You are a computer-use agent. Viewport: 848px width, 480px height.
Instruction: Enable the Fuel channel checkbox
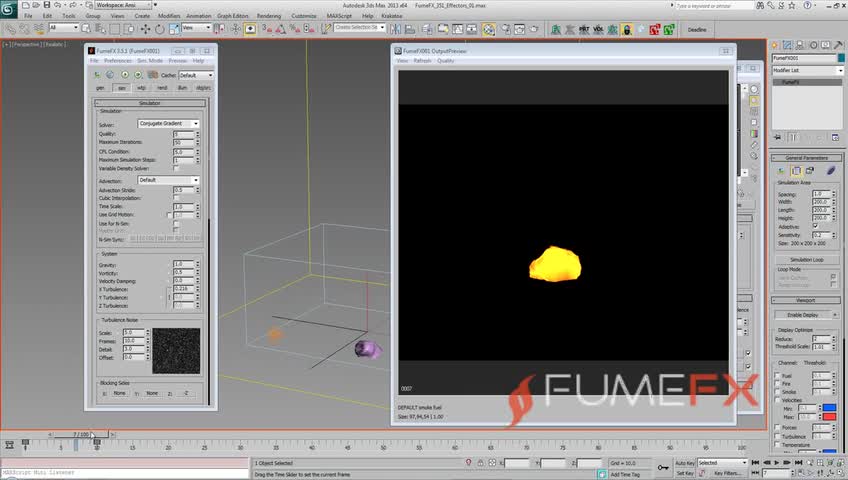point(777,375)
